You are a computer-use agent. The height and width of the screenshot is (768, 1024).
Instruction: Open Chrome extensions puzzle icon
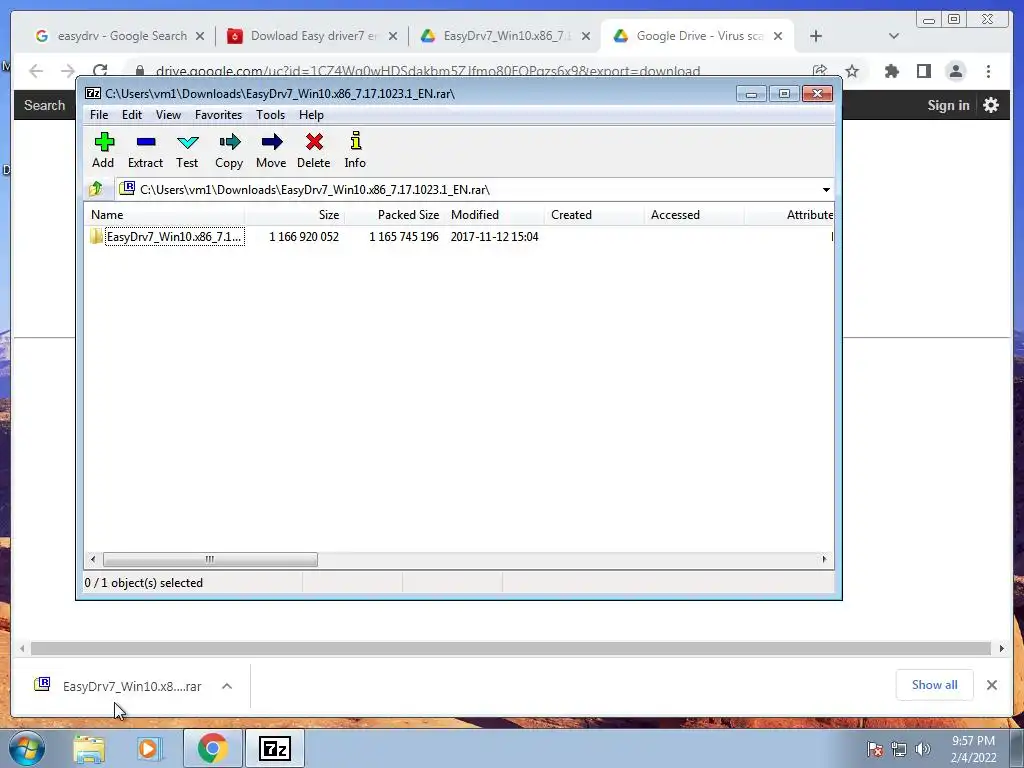(891, 71)
